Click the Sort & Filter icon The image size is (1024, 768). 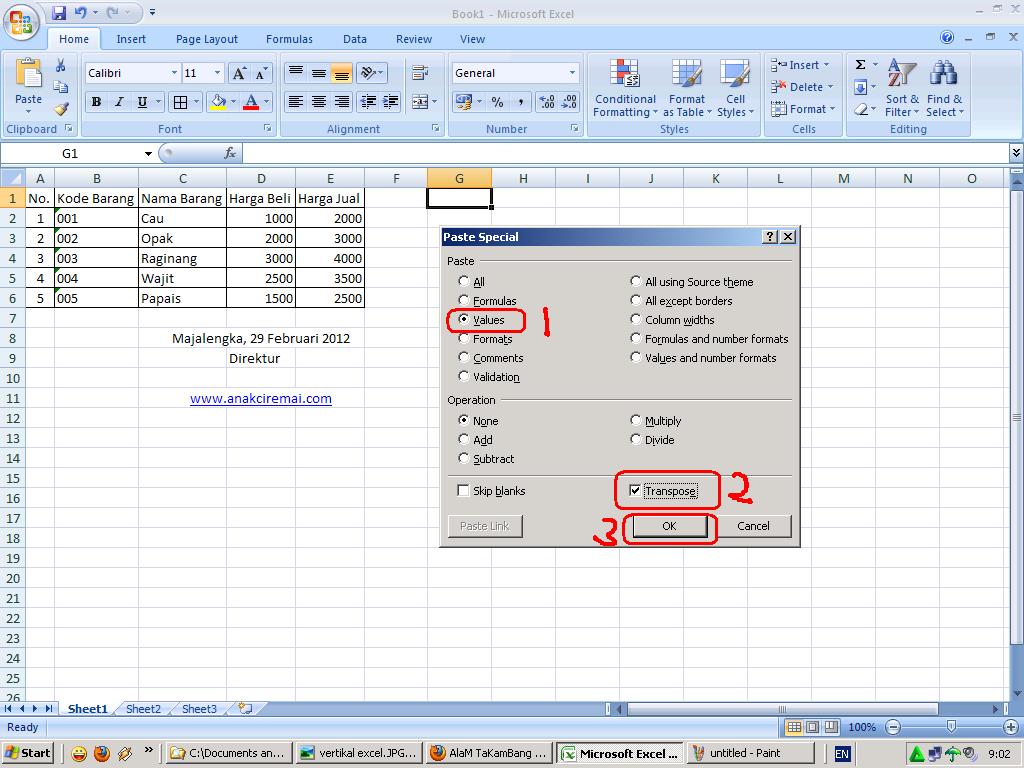click(901, 73)
